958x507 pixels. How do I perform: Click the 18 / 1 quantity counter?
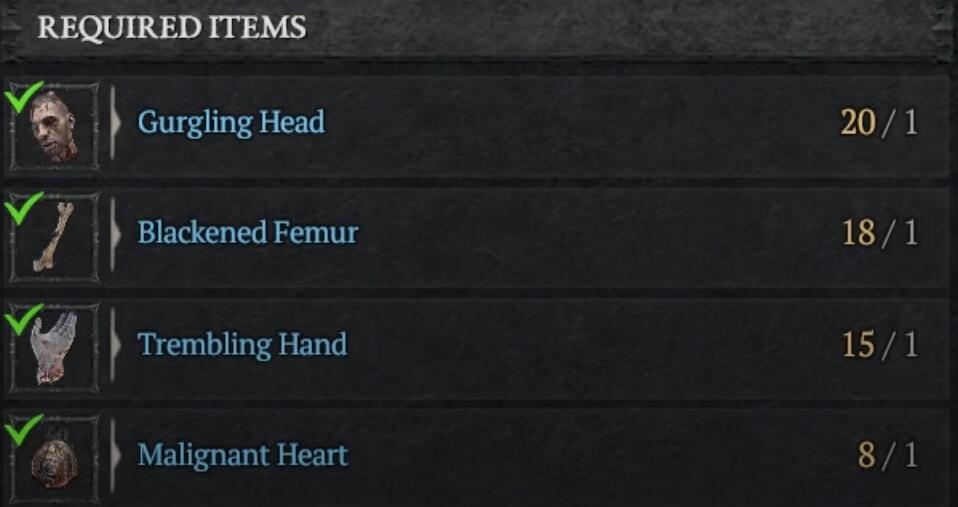(879, 233)
